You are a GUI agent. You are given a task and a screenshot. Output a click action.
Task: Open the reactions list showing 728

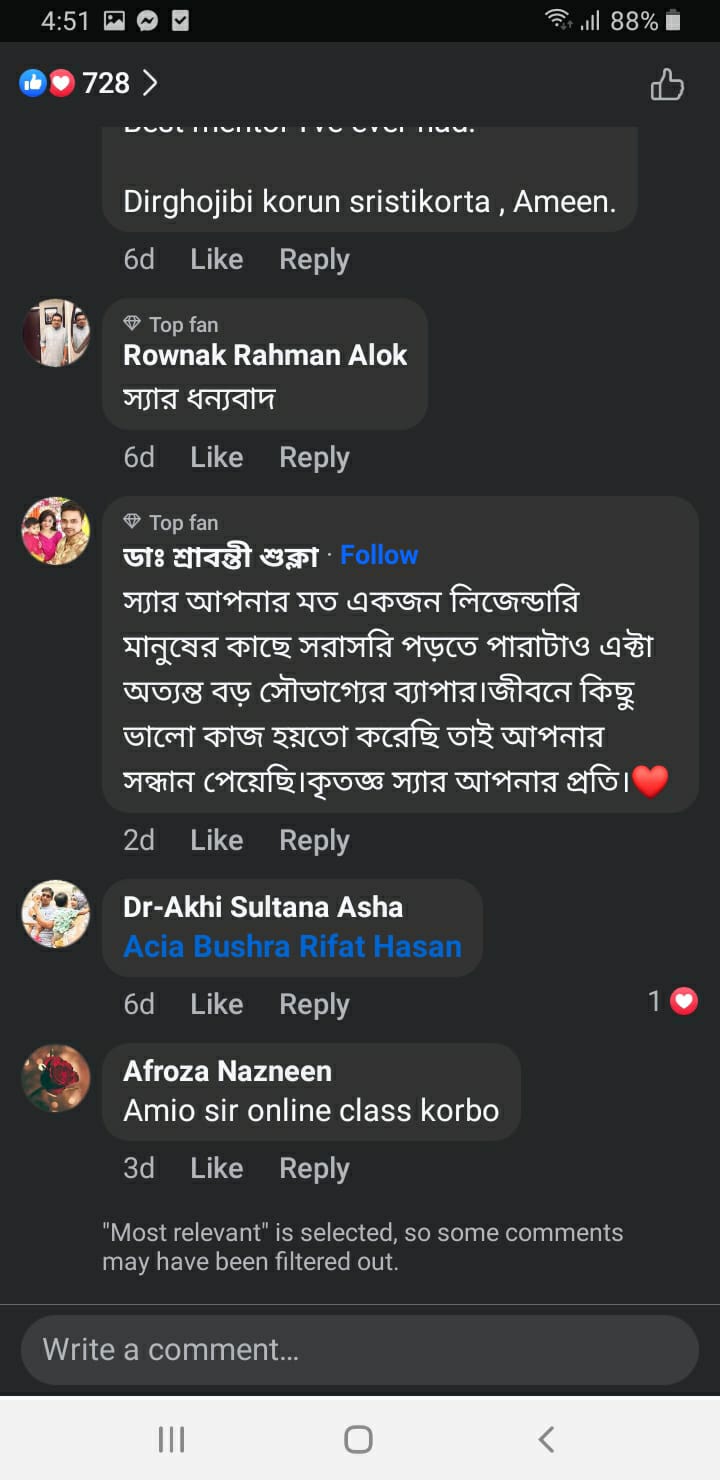(89, 83)
